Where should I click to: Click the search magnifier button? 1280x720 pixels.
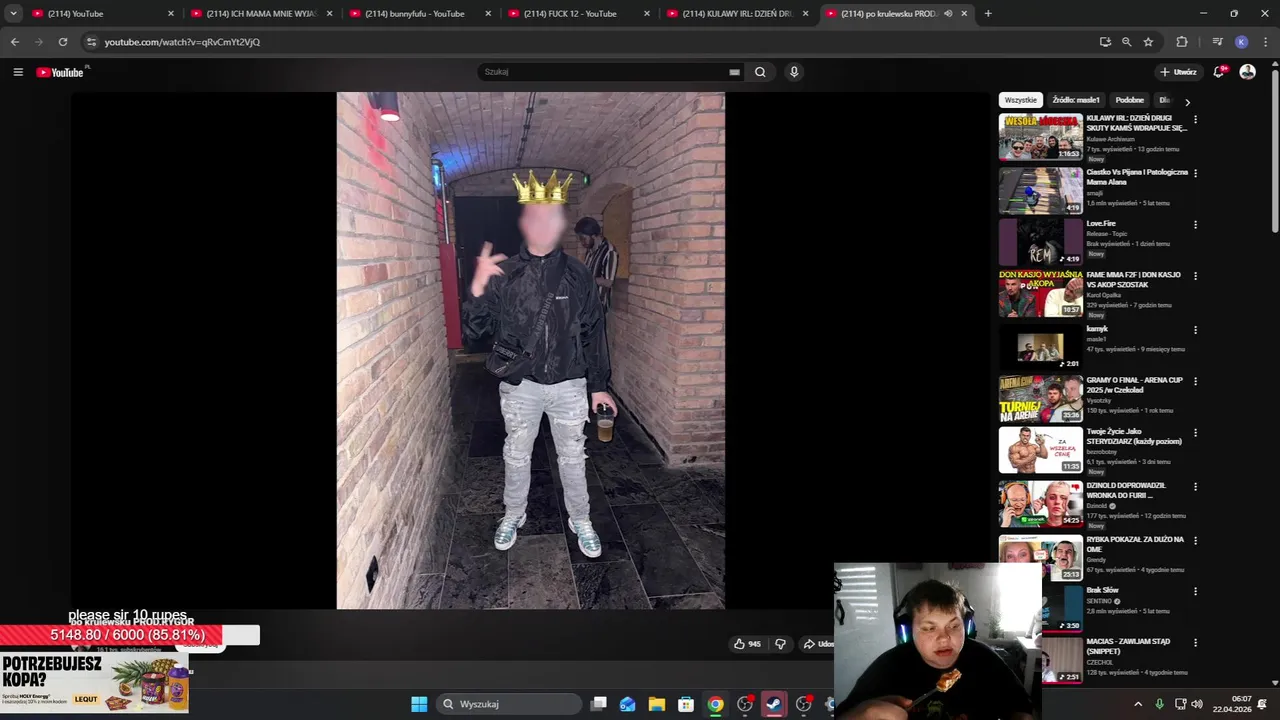760,72
